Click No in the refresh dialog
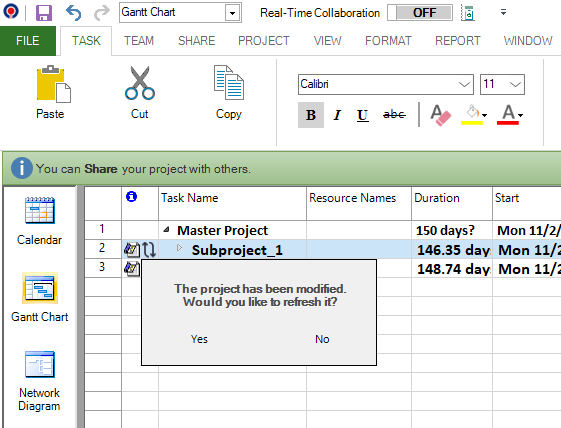This screenshot has height=428, width=561. point(322,339)
